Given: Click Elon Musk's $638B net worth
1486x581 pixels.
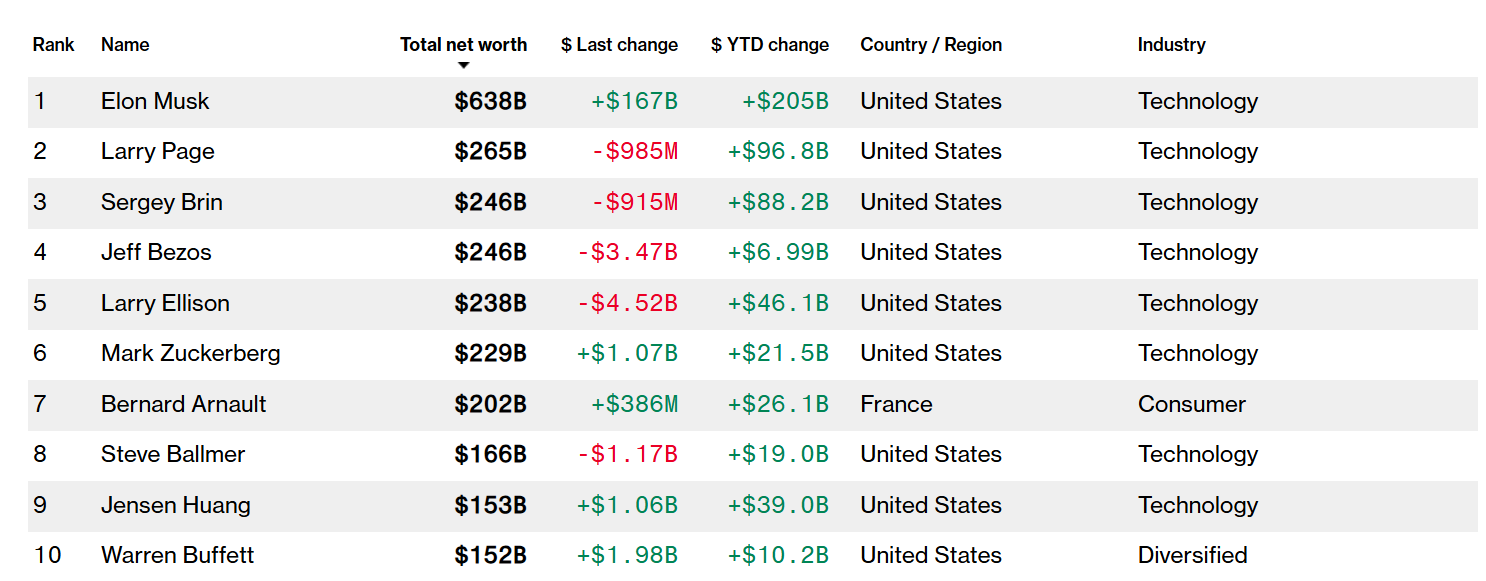Looking at the screenshot, I should tap(490, 102).
